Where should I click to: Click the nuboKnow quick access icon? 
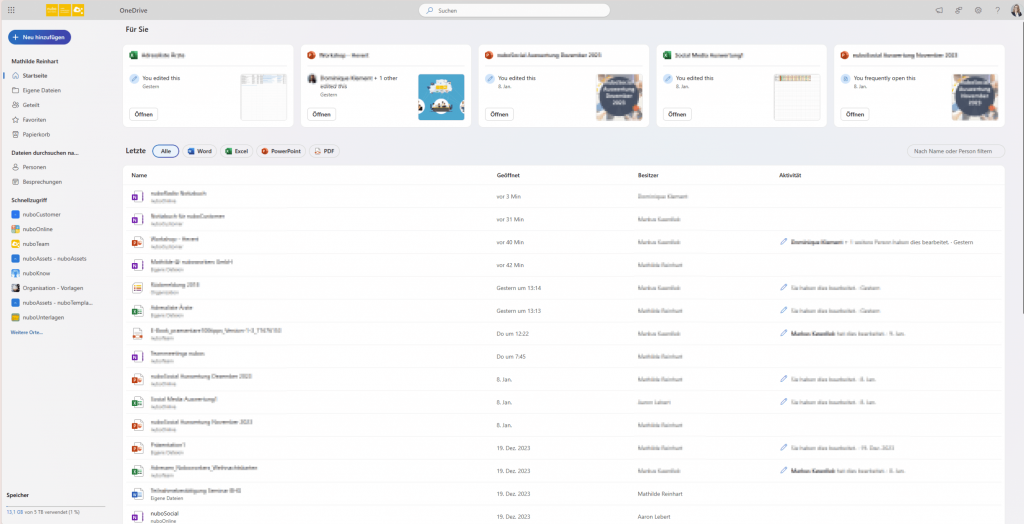pos(16,273)
